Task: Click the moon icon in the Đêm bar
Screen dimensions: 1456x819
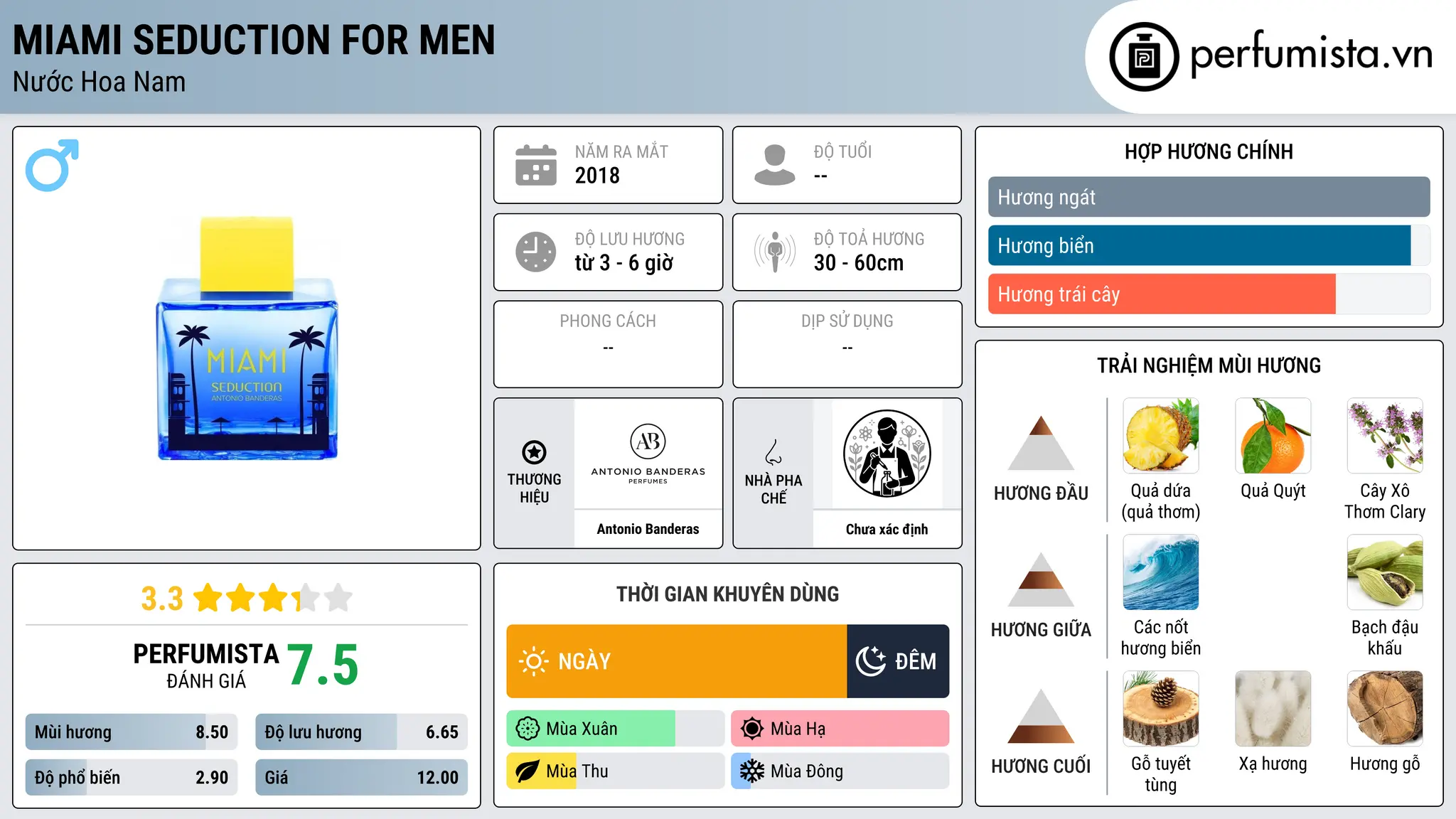Action: [x=870, y=661]
